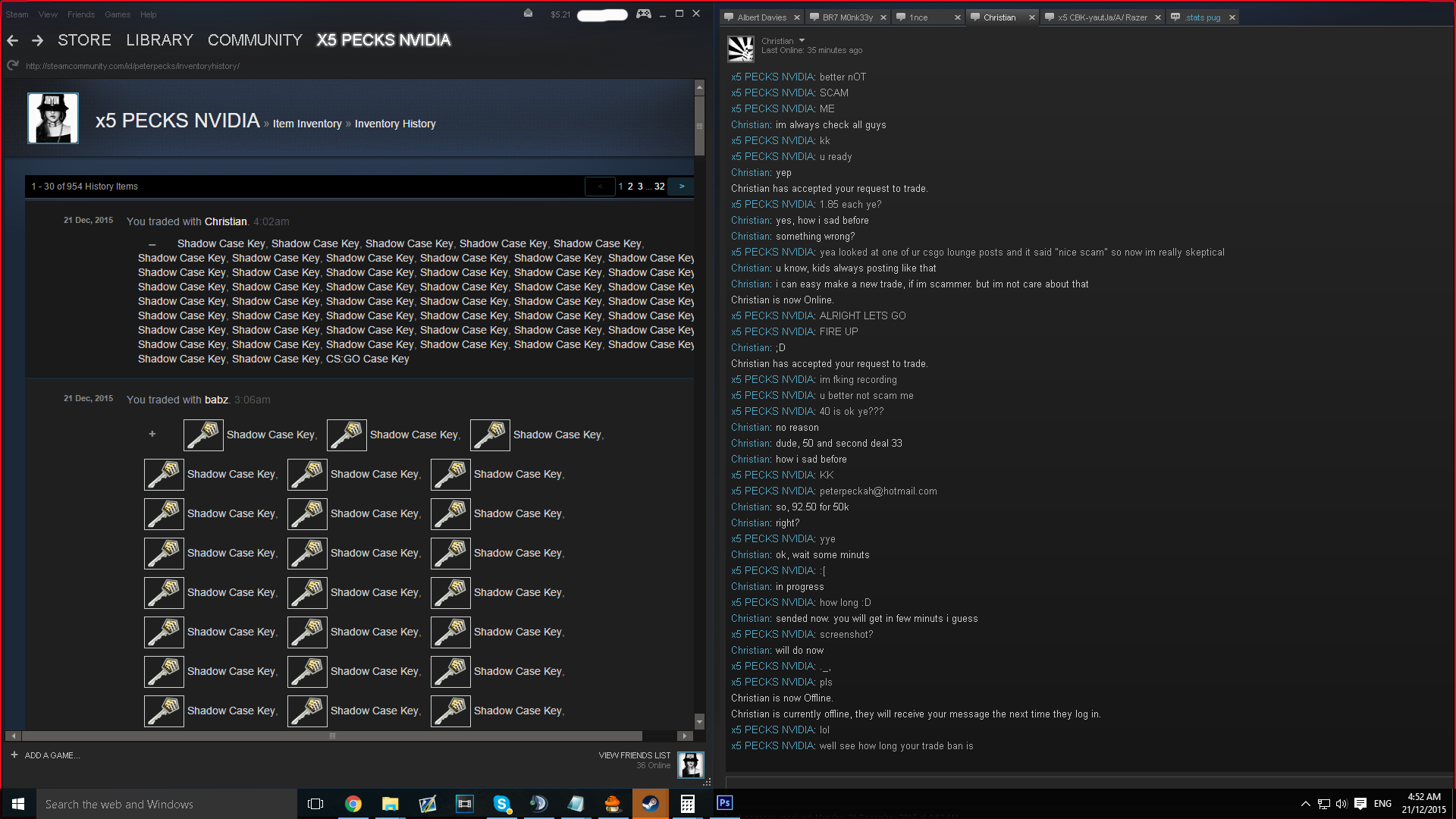
Task: Open Task View on the taskbar
Action: click(315, 804)
